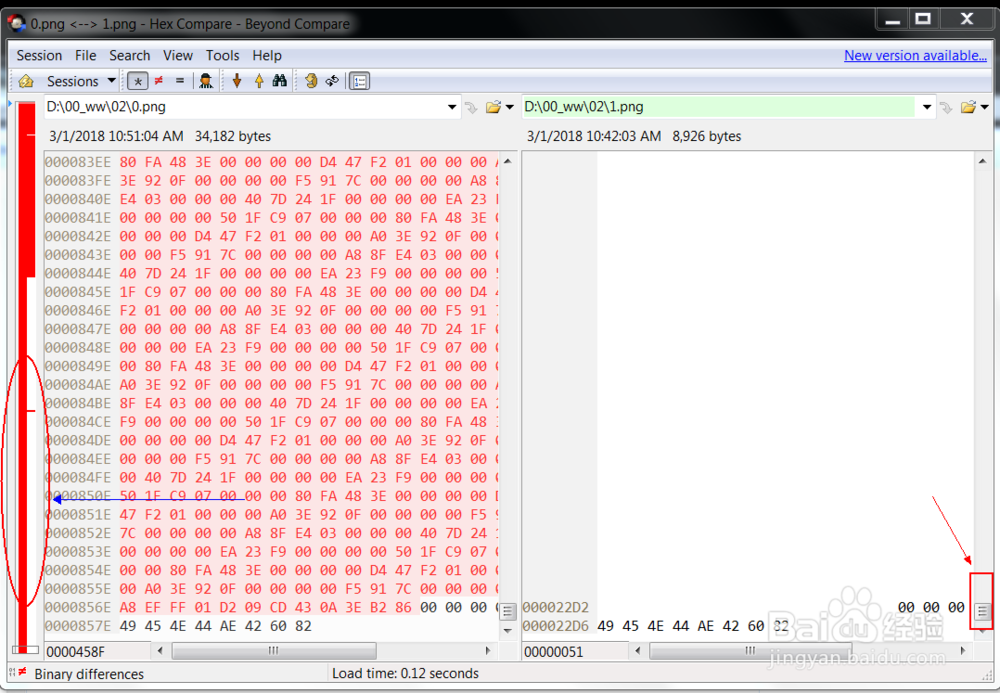Maximize the Beyond Compare window
Screen dimensions: 1000x693
[x=922, y=18]
